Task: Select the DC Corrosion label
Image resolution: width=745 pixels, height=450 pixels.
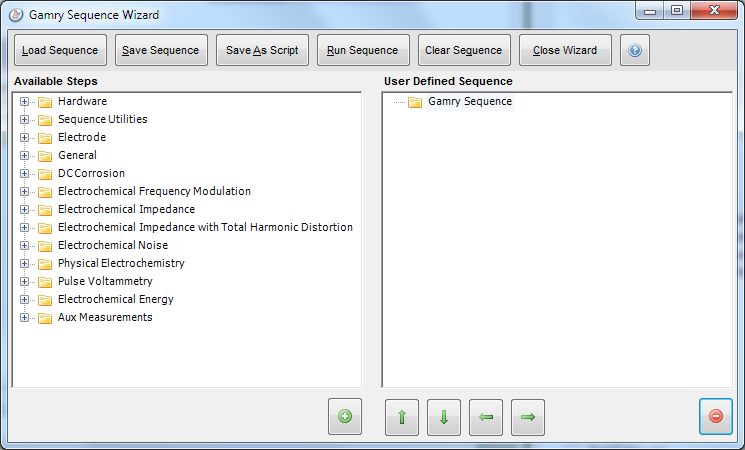Action: coord(91,173)
